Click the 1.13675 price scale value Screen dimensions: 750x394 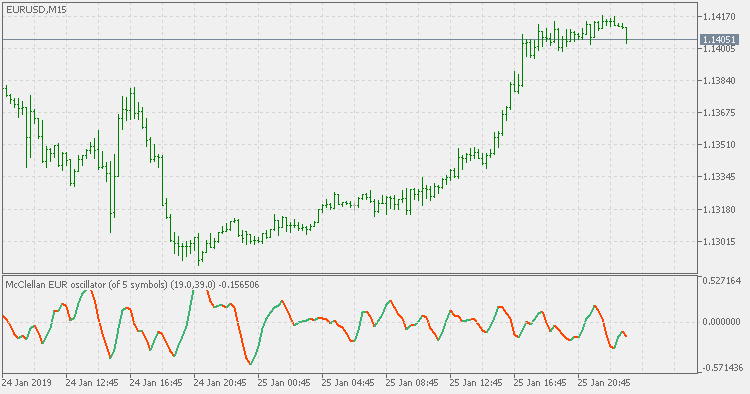pyautogui.click(x=719, y=112)
